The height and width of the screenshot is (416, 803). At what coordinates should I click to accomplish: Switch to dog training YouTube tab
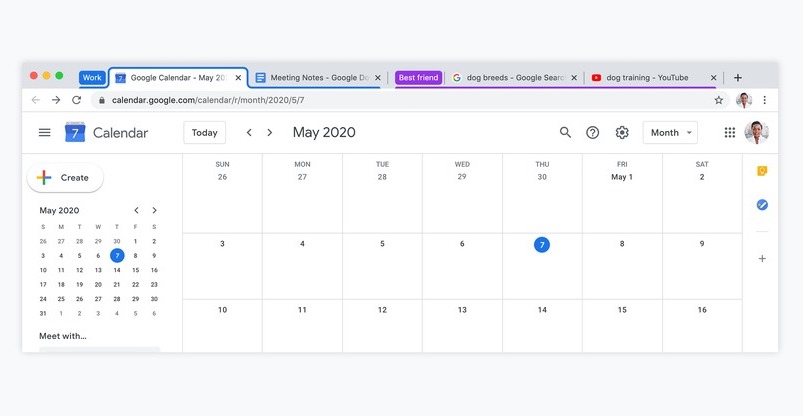(x=646, y=77)
